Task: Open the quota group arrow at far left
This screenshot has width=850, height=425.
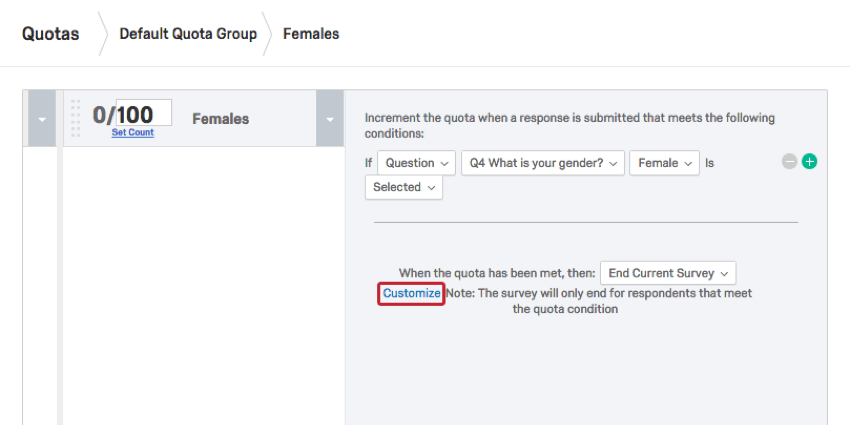Action: point(41,118)
